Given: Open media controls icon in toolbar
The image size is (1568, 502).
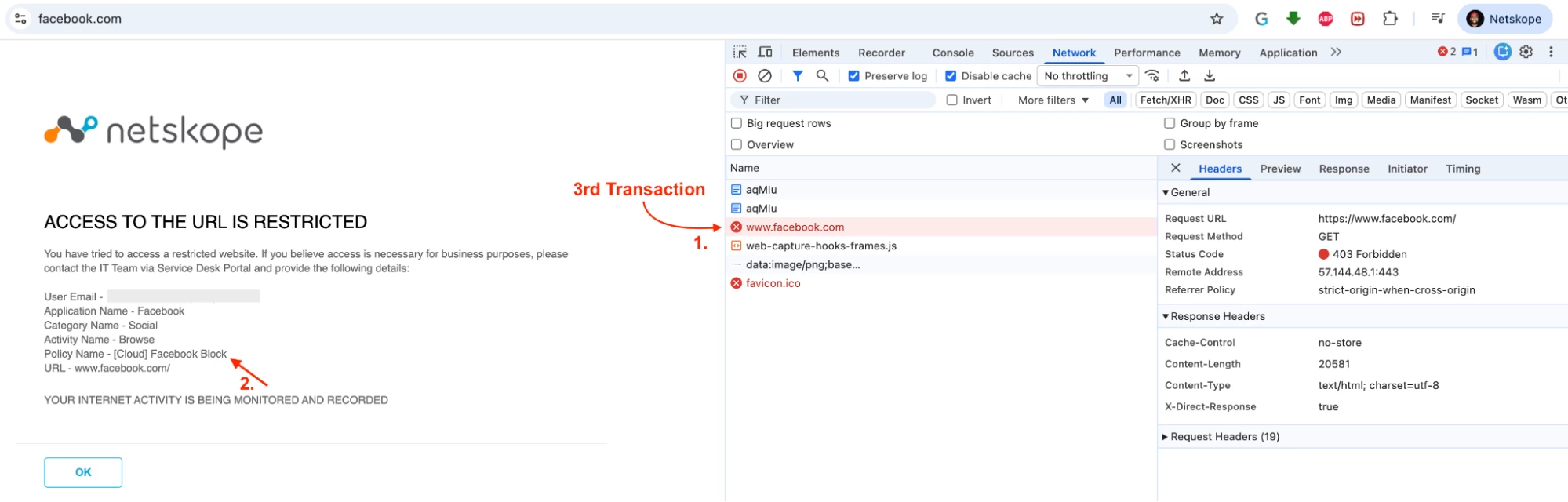Looking at the screenshot, I should pos(1437,18).
